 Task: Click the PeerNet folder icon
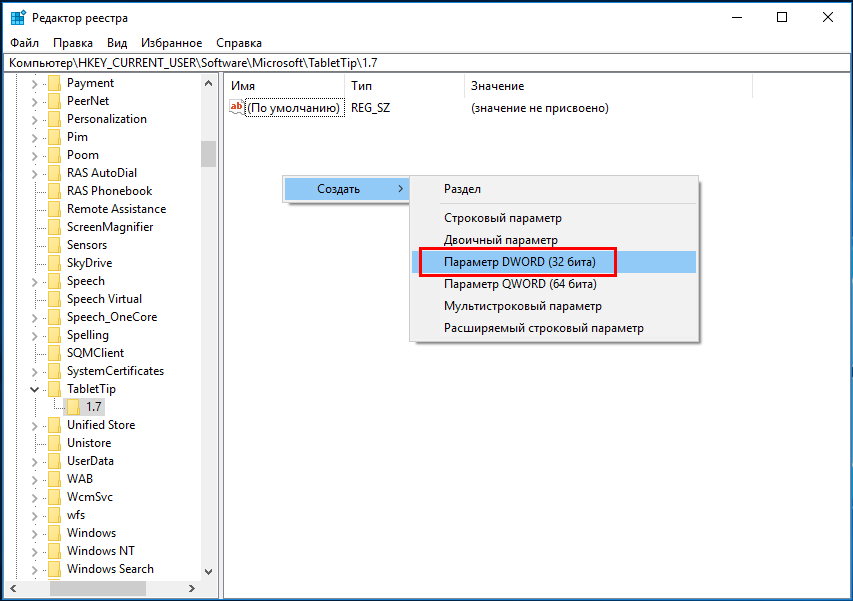[54, 101]
